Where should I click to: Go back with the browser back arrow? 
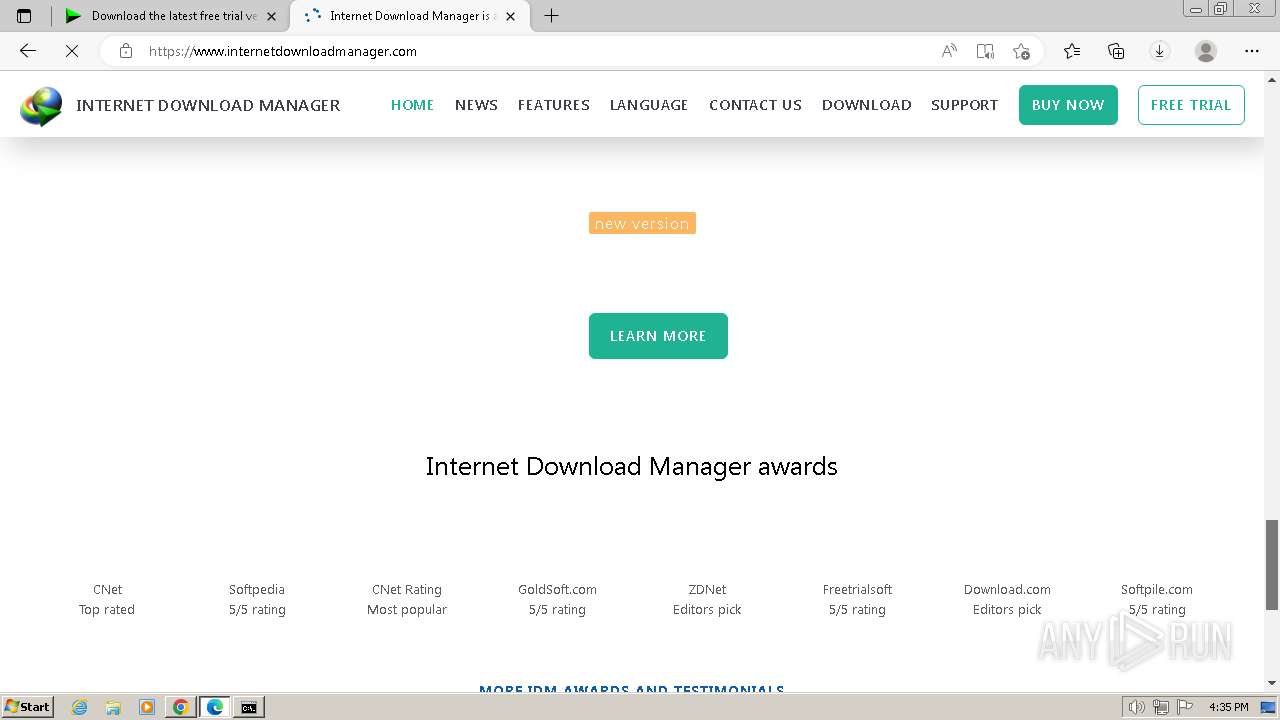pyautogui.click(x=28, y=51)
